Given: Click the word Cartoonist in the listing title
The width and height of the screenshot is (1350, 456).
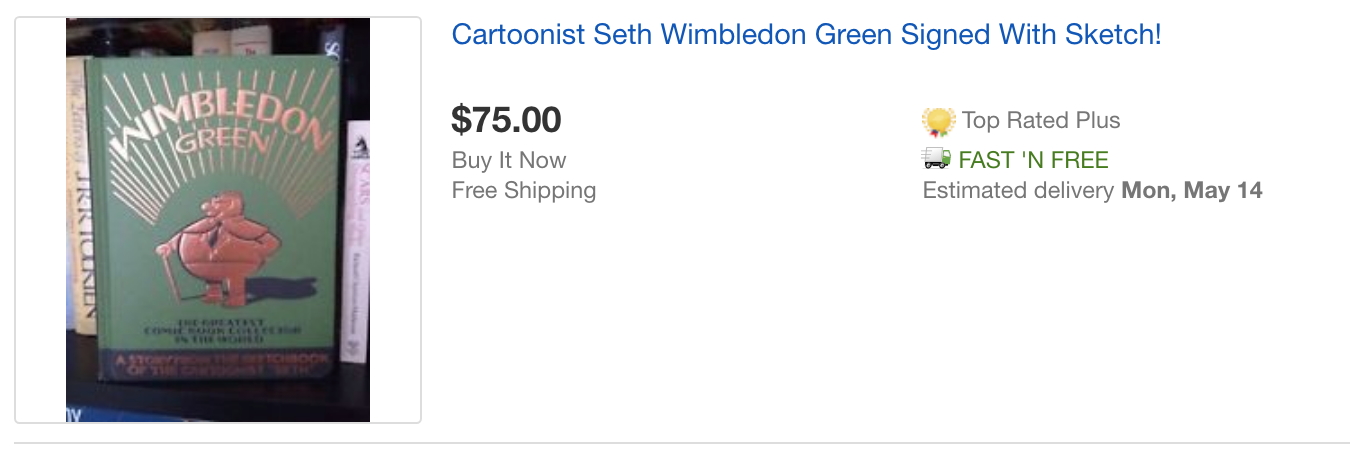Looking at the screenshot, I should click(518, 35).
